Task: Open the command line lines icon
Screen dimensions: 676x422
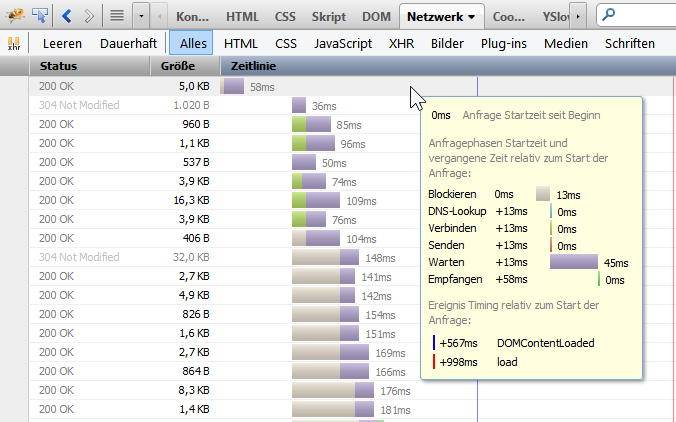Action: [117, 16]
